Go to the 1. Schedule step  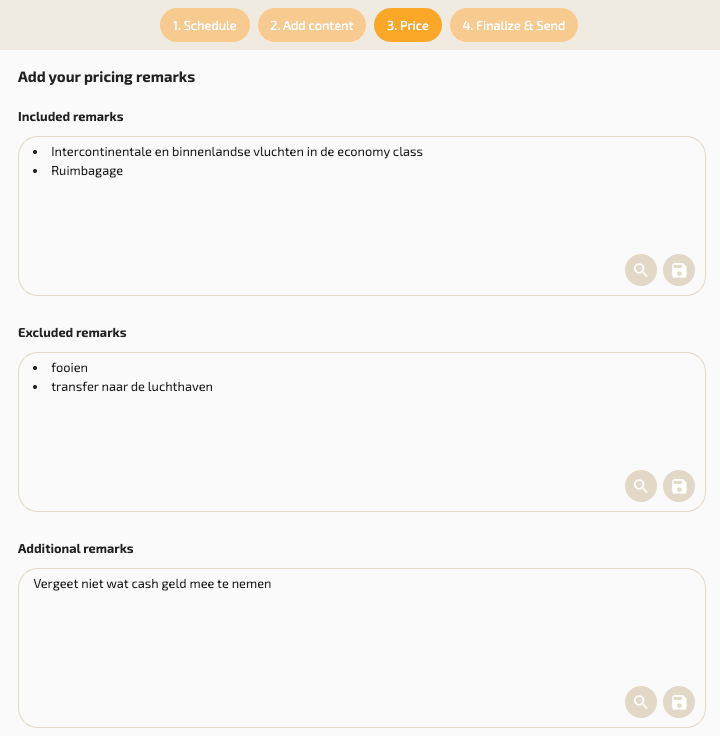click(x=204, y=26)
